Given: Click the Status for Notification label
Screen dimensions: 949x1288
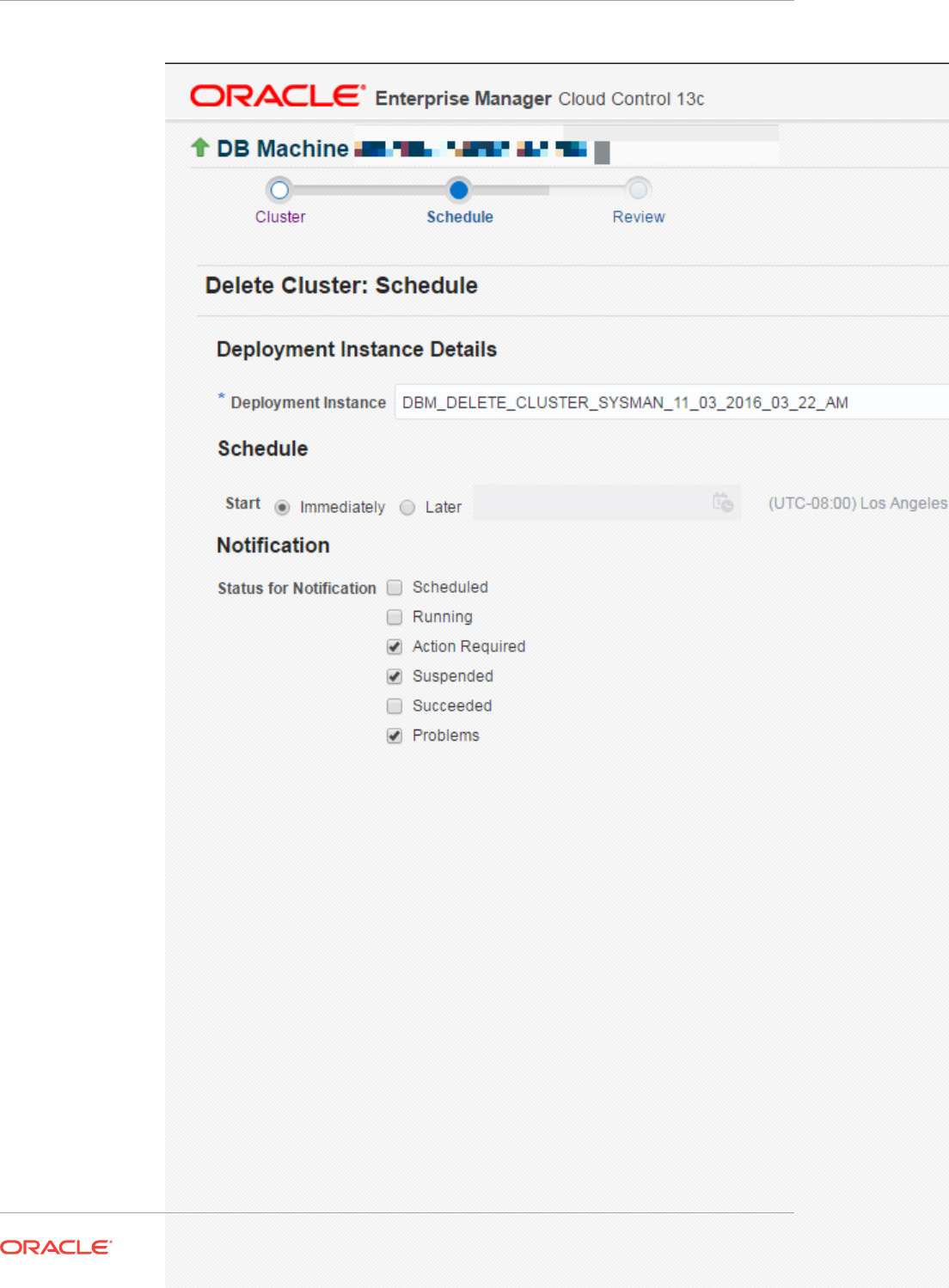Looking at the screenshot, I should point(297,589).
